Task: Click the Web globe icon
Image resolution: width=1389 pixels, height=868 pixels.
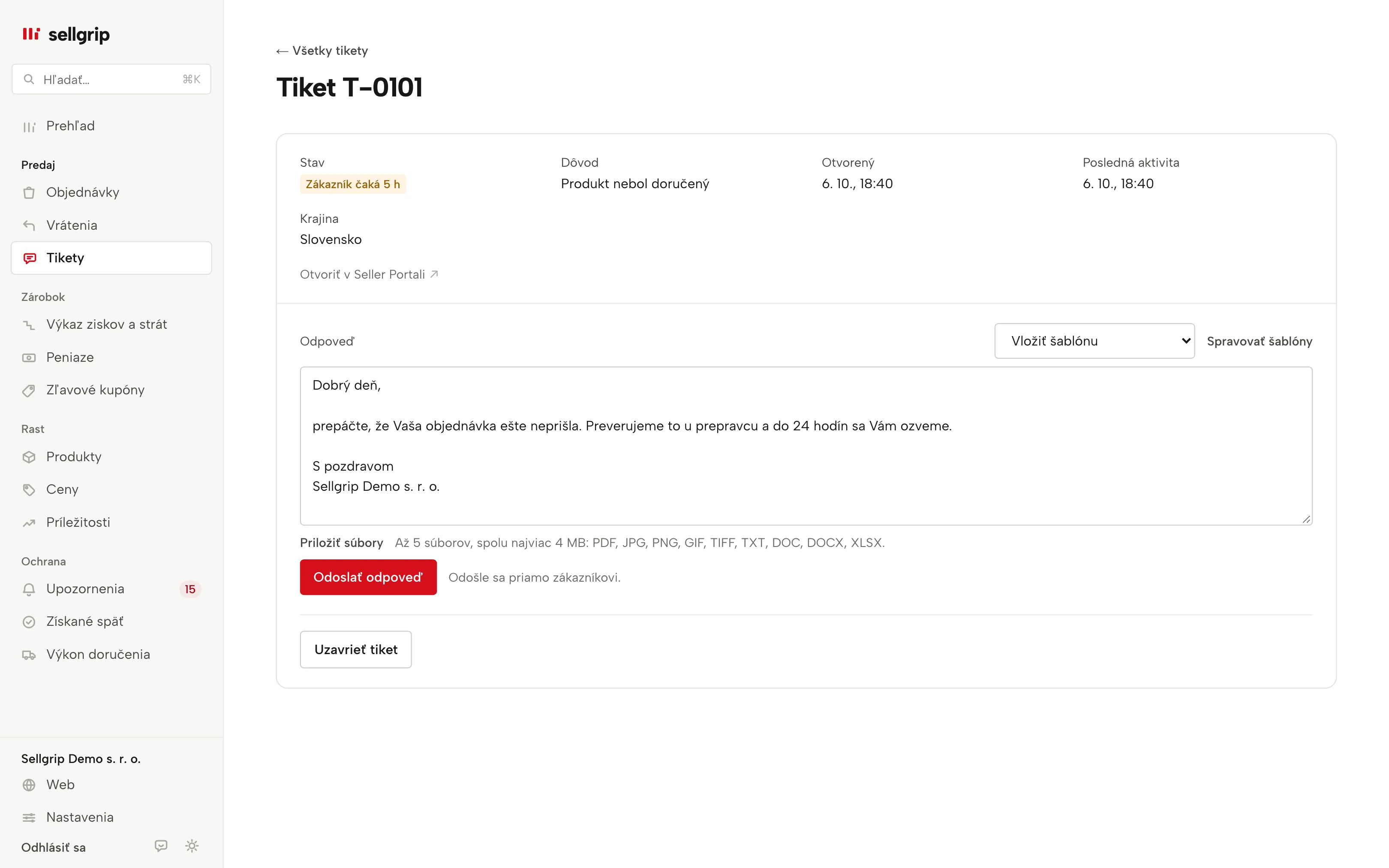Action: tap(29, 785)
